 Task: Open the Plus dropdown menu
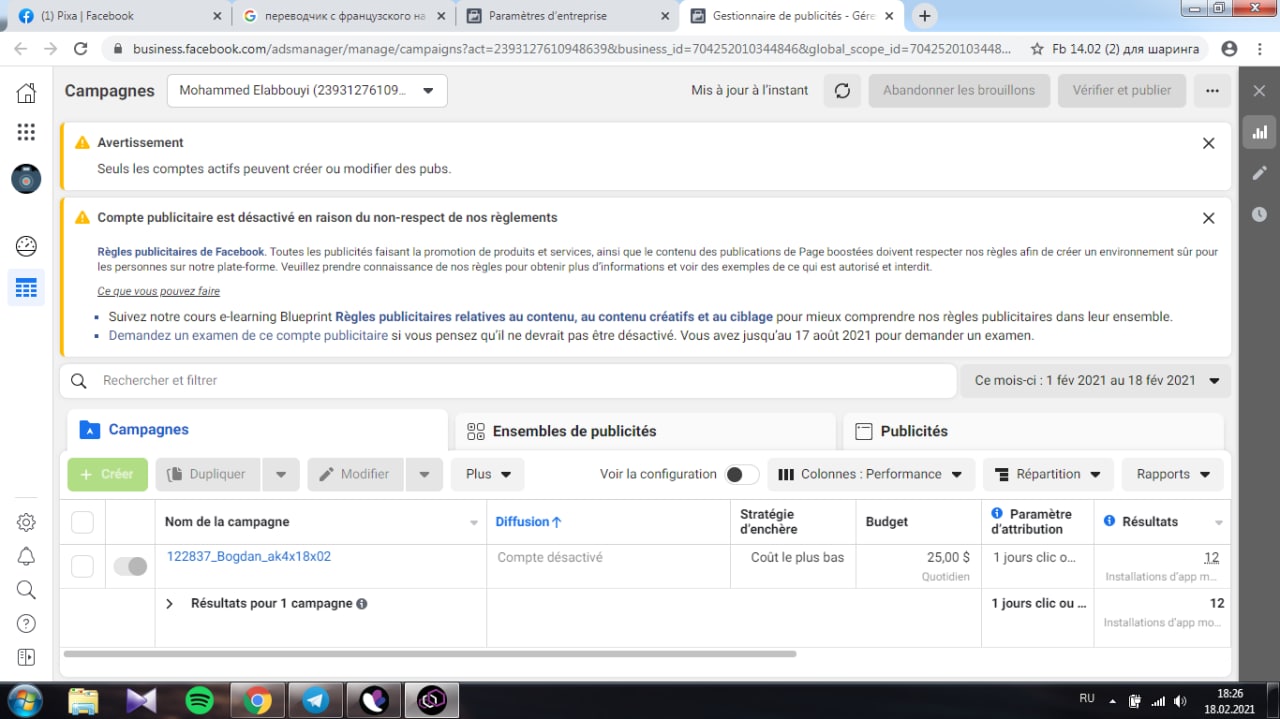coord(488,474)
